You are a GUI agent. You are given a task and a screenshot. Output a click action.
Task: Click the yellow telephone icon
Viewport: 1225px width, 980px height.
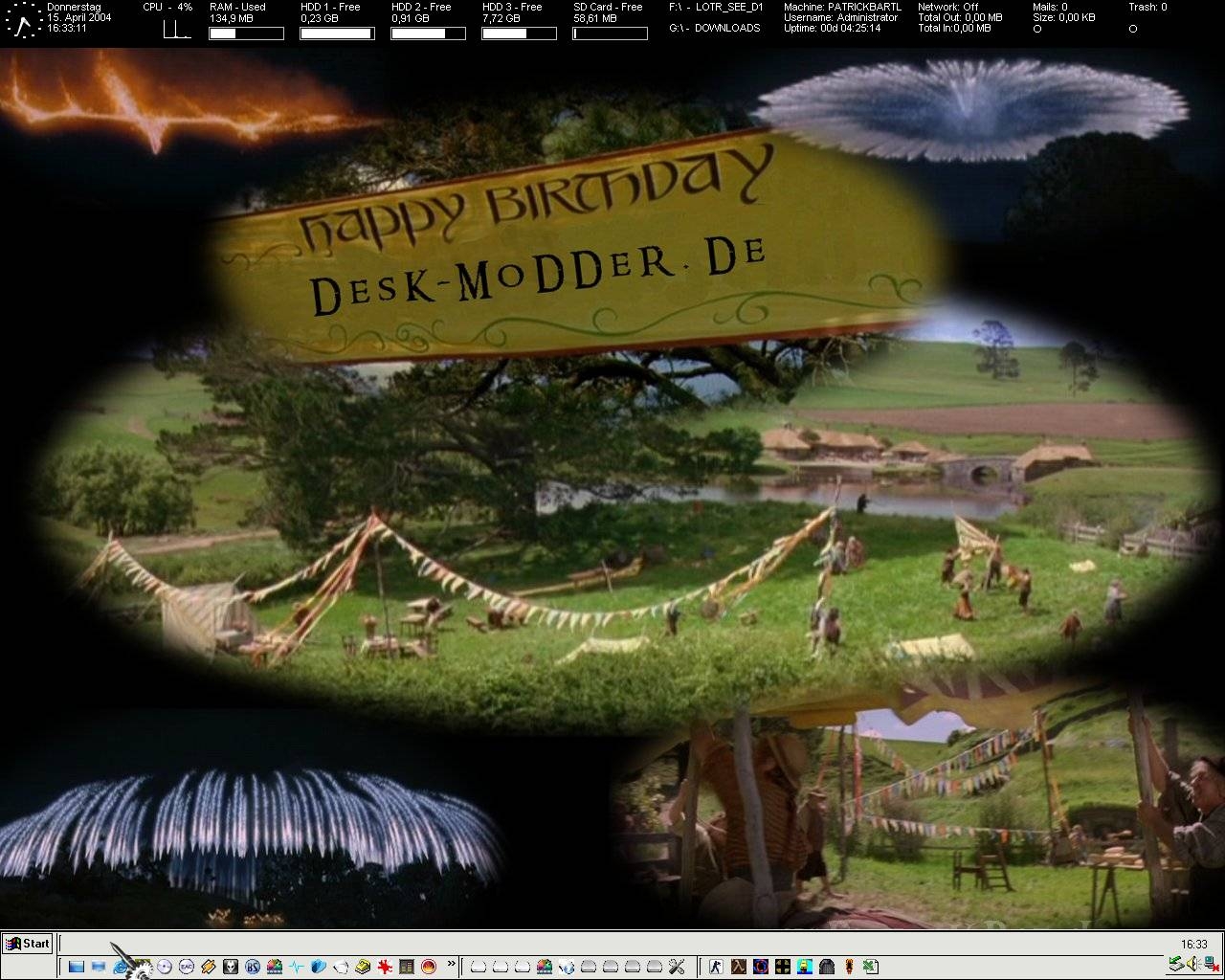pos(362,967)
